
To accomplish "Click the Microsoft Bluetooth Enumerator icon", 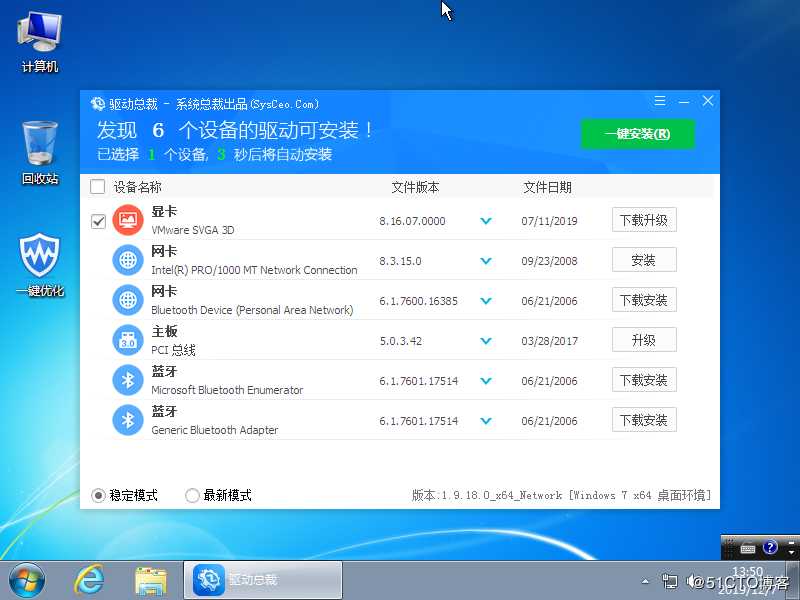I will 128,380.
